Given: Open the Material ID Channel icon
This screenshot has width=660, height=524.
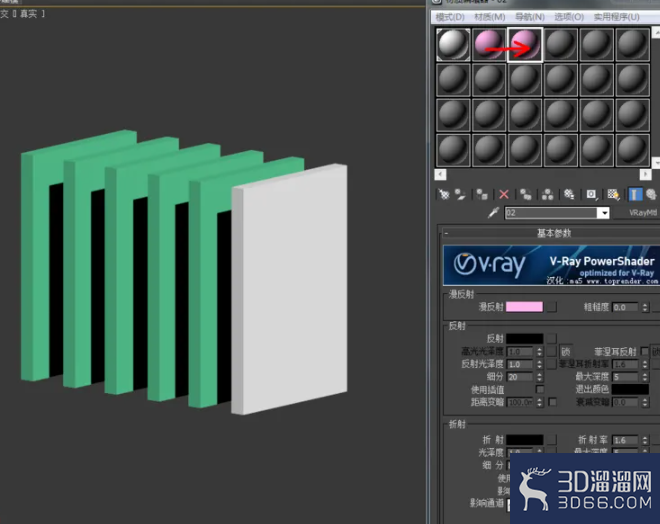Looking at the screenshot, I should click(591, 194).
